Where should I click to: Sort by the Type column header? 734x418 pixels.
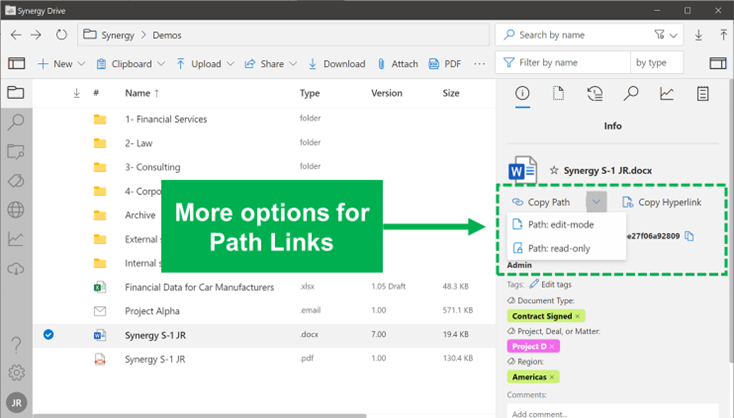[x=310, y=93]
